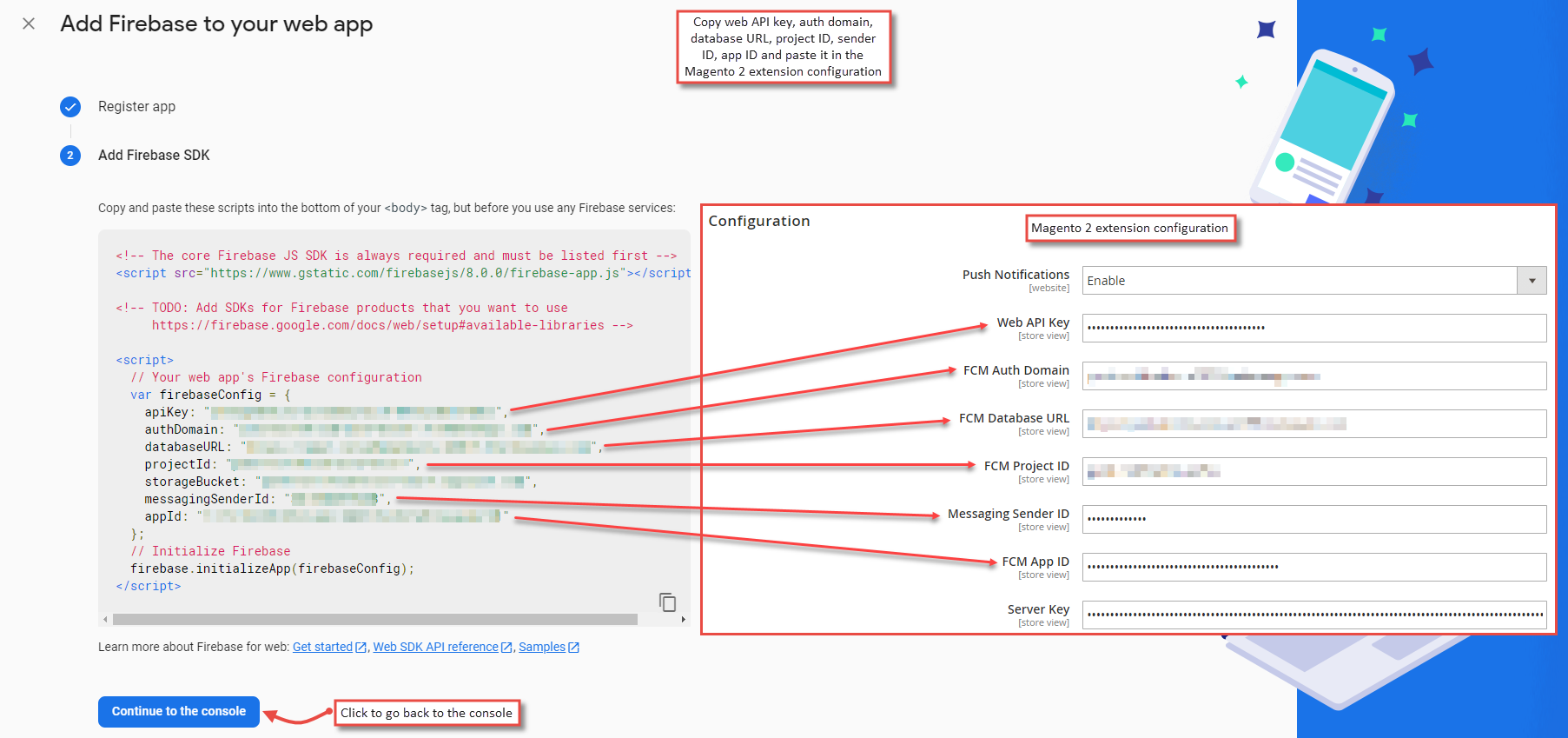
Task: Click the code scrollbar right arrow
Action: pyautogui.click(x=684, y=620)
